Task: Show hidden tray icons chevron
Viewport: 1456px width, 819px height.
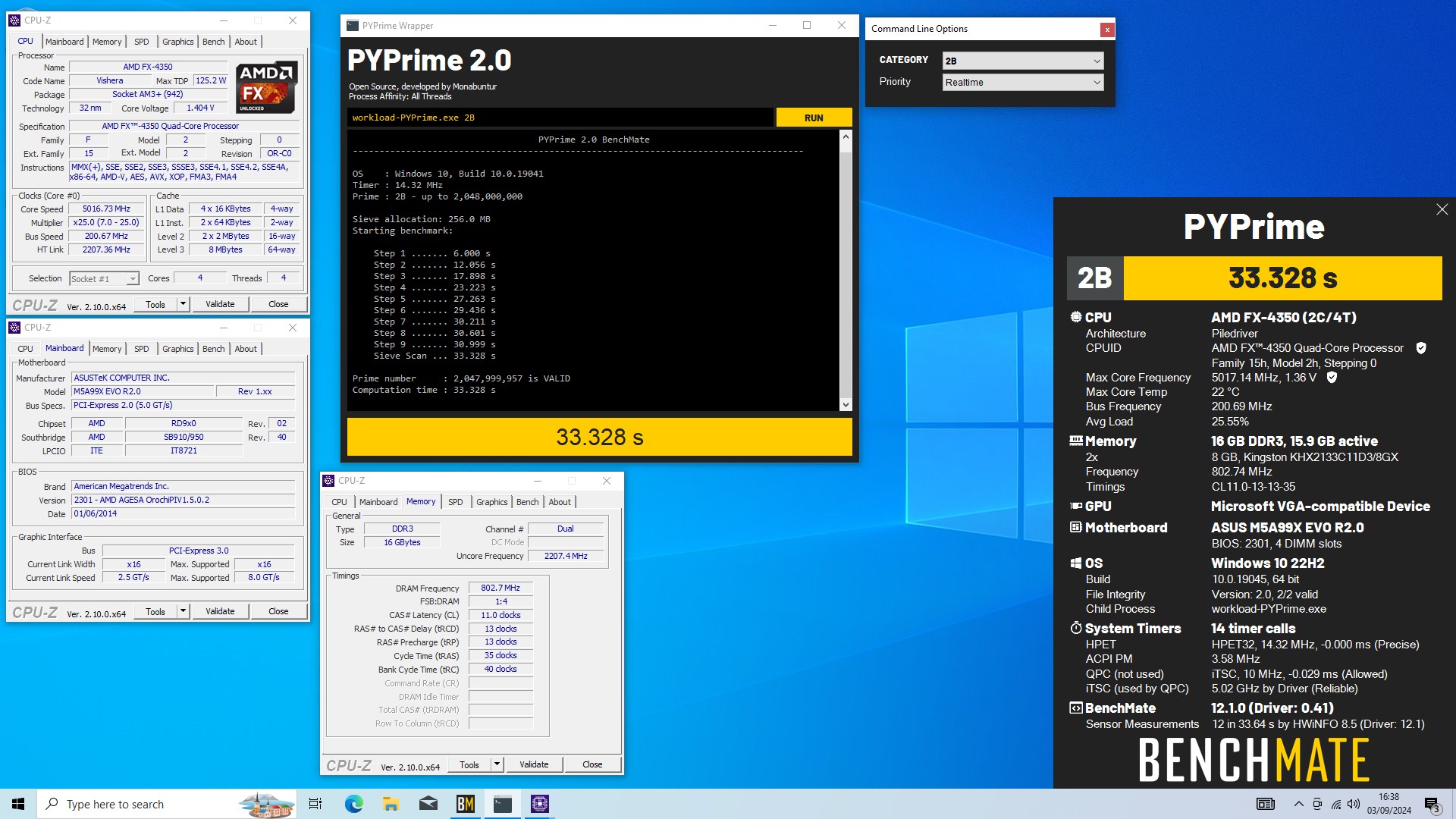Action: [1298, 804]
